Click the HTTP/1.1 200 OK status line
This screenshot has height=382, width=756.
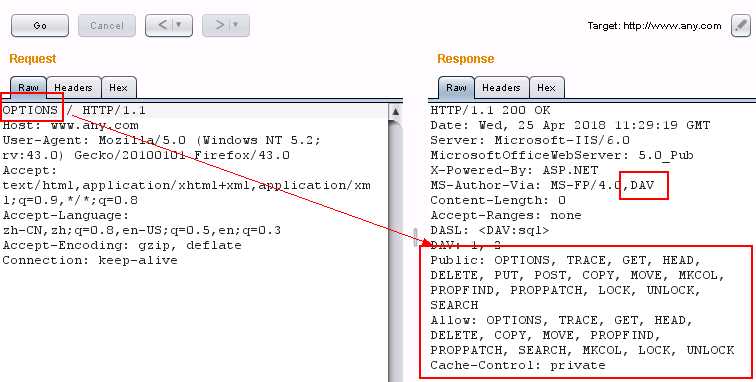490,110
